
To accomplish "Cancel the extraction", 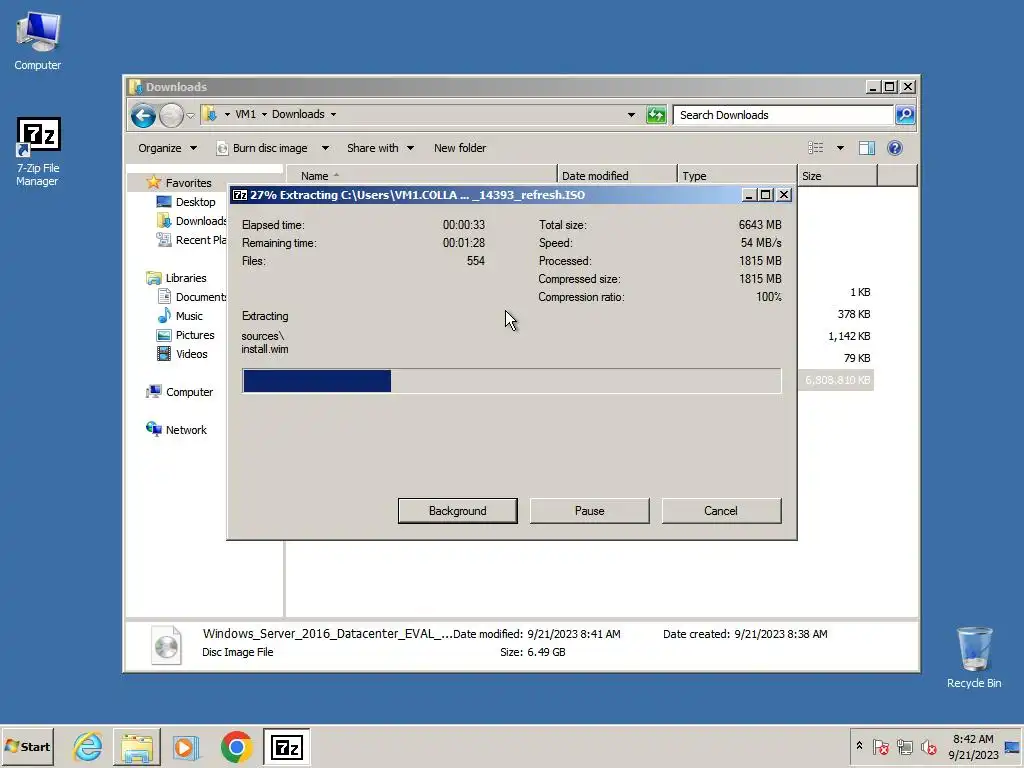I will click(721, 511).
